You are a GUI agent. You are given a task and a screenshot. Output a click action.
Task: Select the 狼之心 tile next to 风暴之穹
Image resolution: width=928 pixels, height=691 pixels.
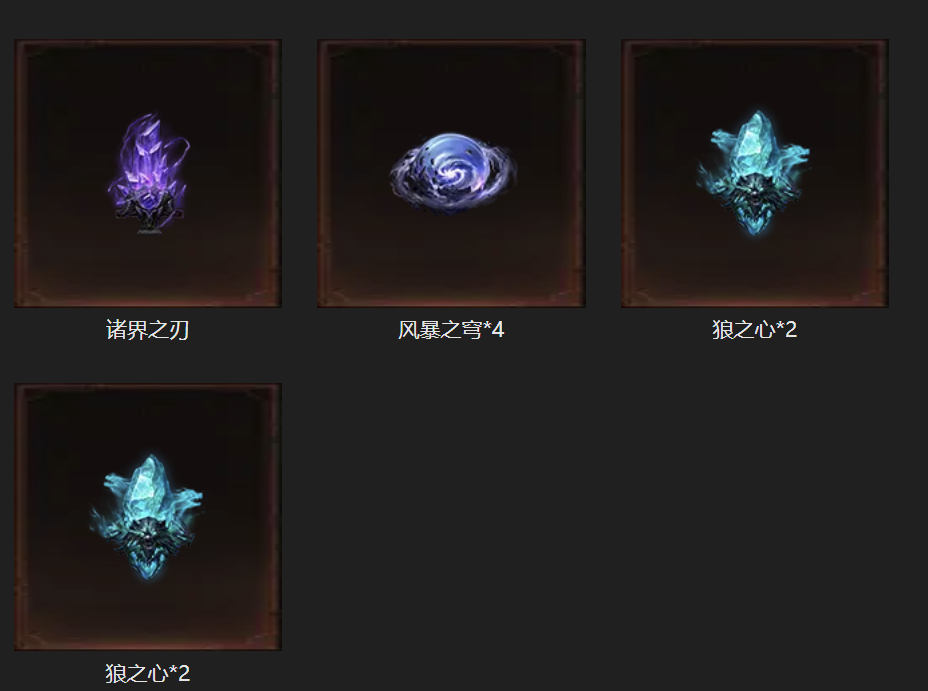pos(755,173)
